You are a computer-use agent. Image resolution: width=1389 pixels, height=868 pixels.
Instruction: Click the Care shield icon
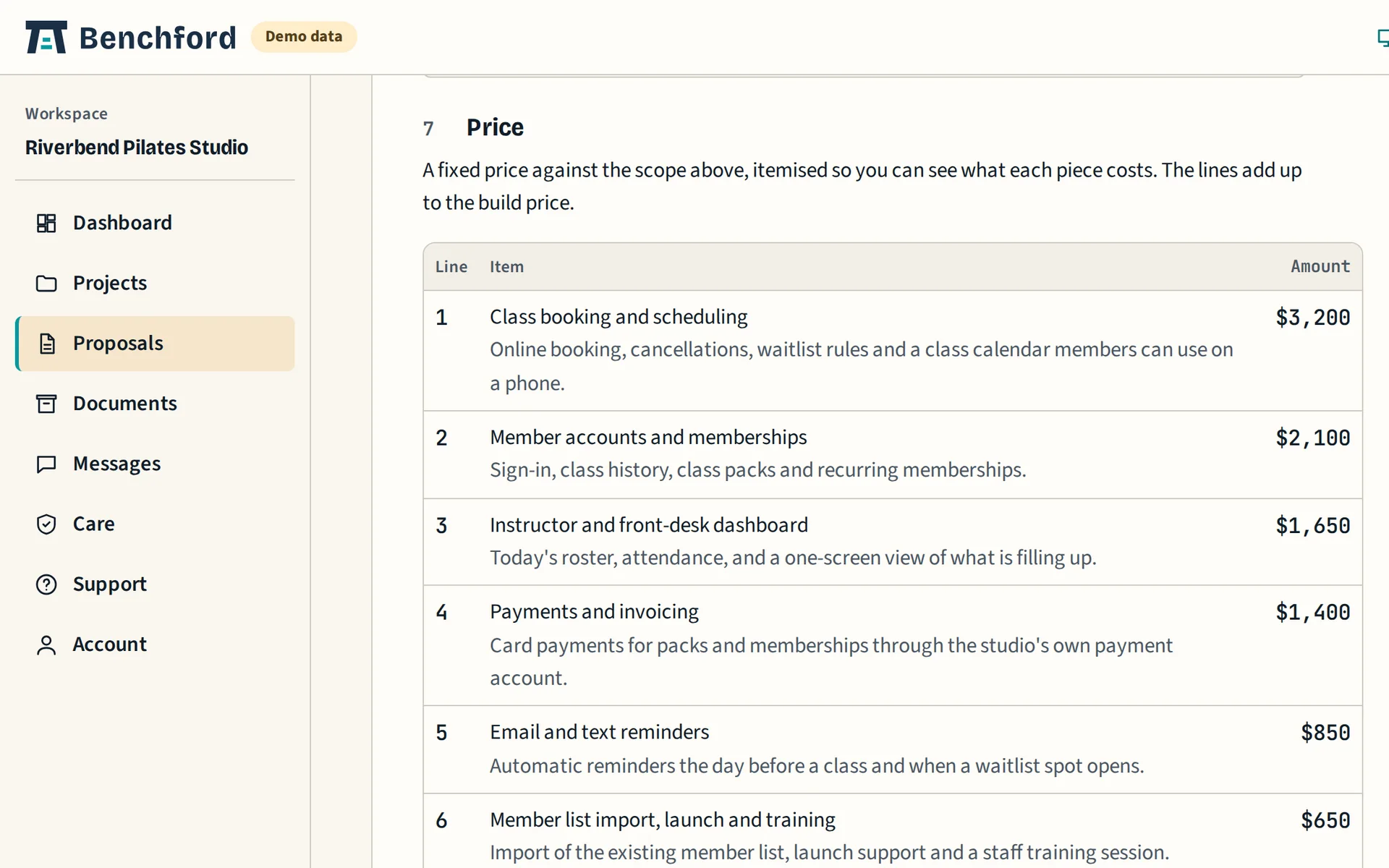coord(46,524)
